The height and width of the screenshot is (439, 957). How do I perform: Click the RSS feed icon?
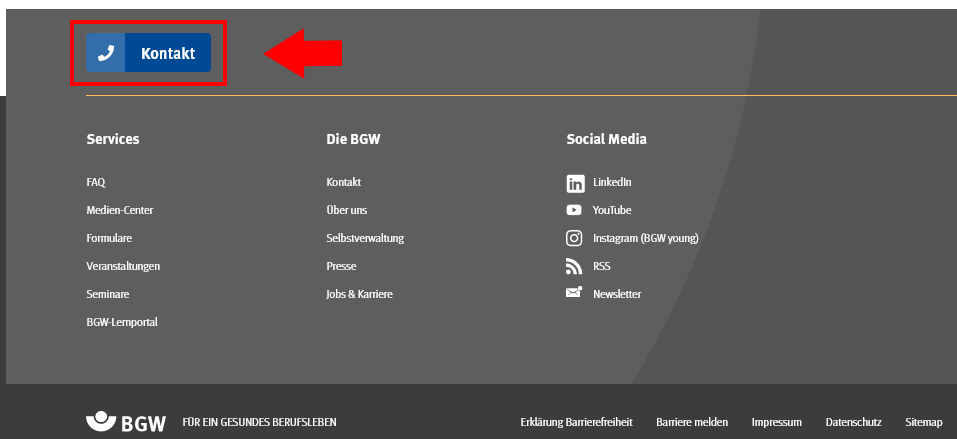pos(574,266)
